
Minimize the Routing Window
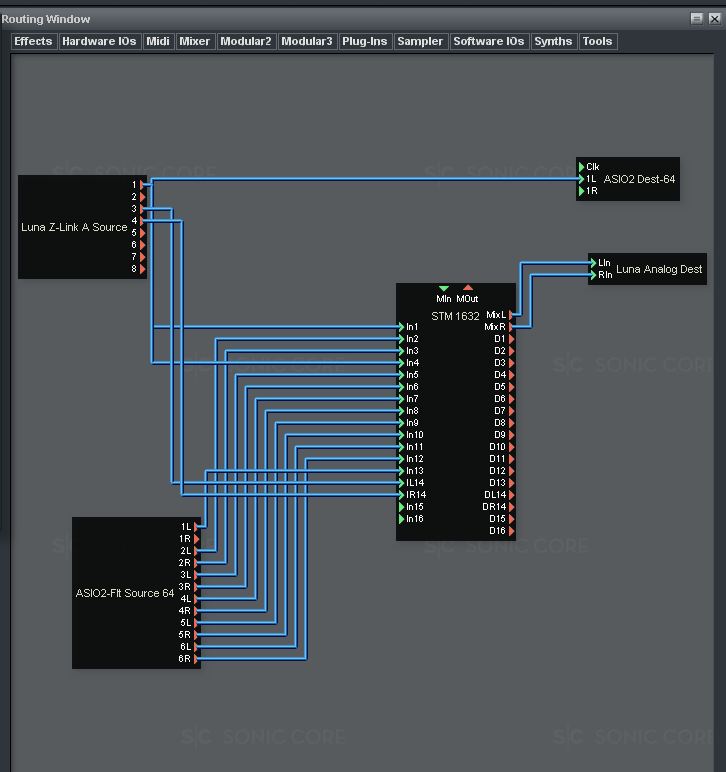696,19
